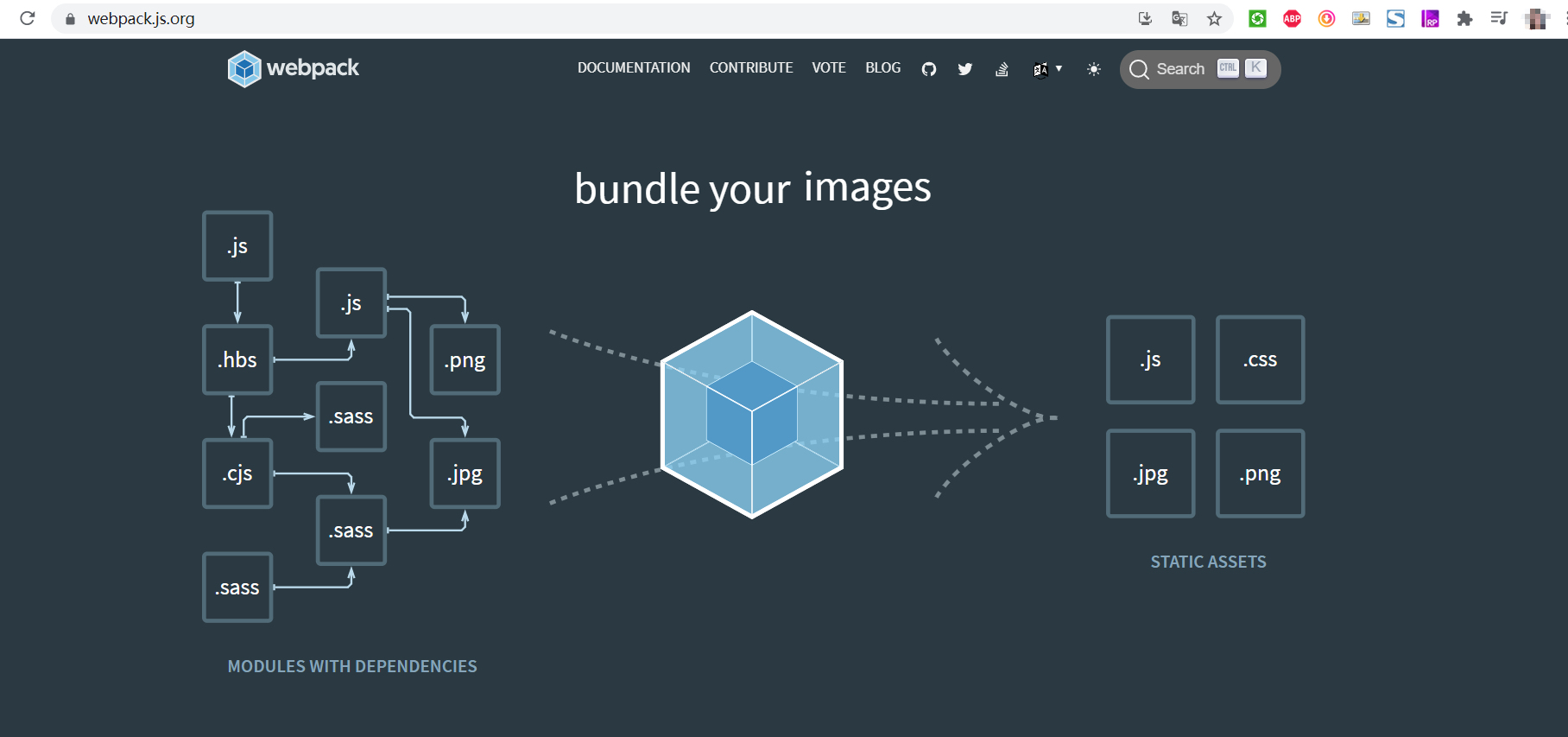
Task: Click the webpack cube logo
Action: click(x=244, y=68)
